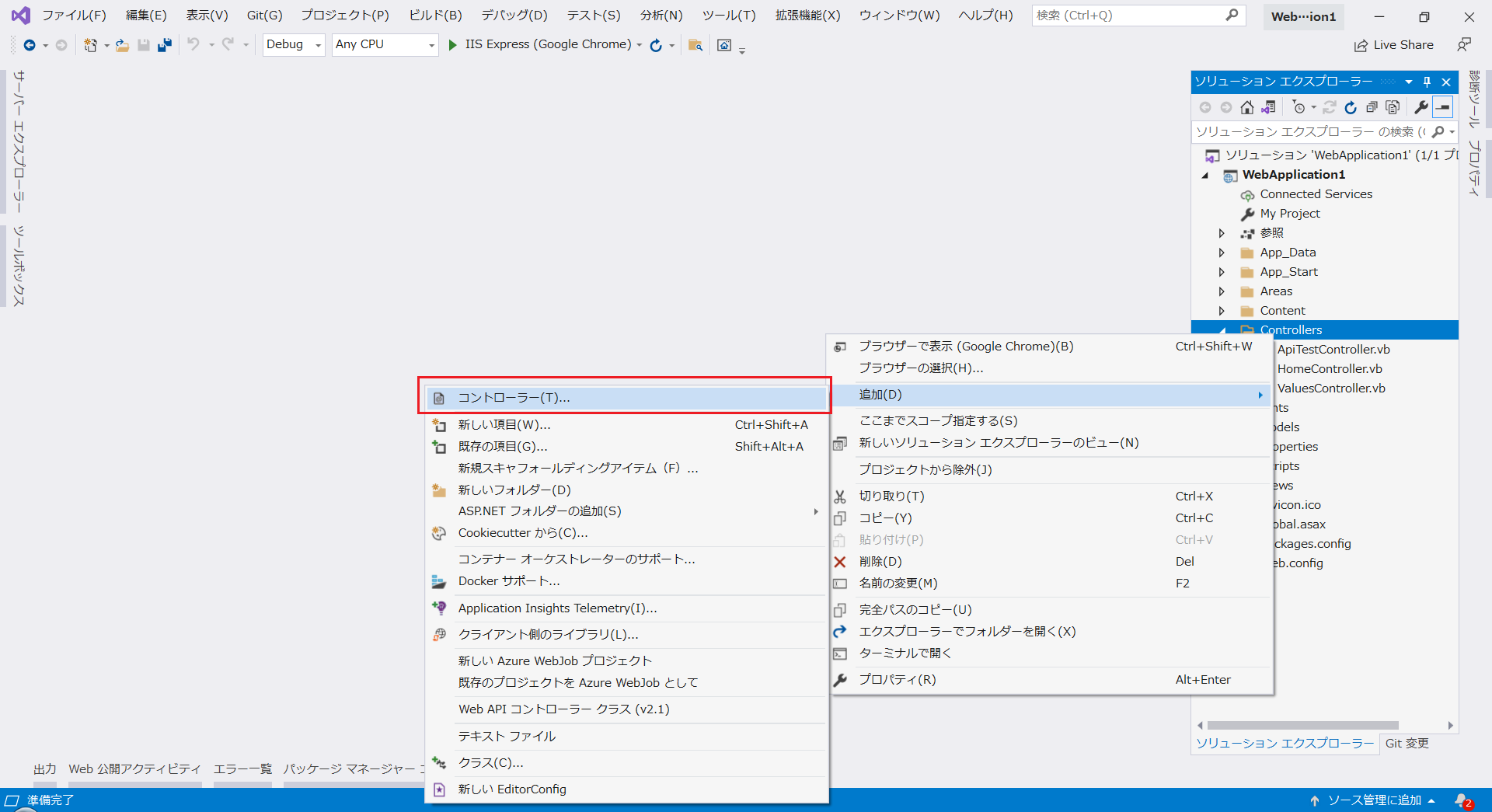Click the Save All icon in the toolbar

164,44
